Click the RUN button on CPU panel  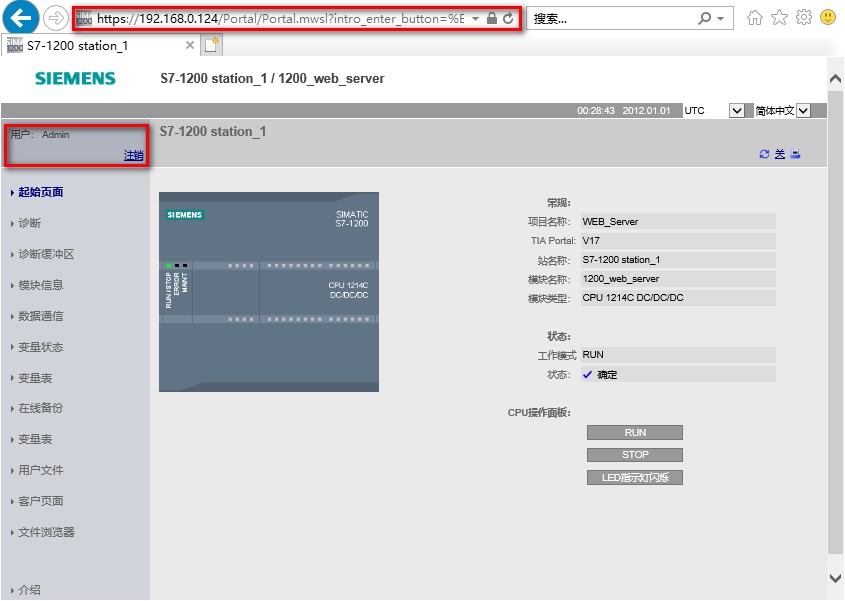635,433
